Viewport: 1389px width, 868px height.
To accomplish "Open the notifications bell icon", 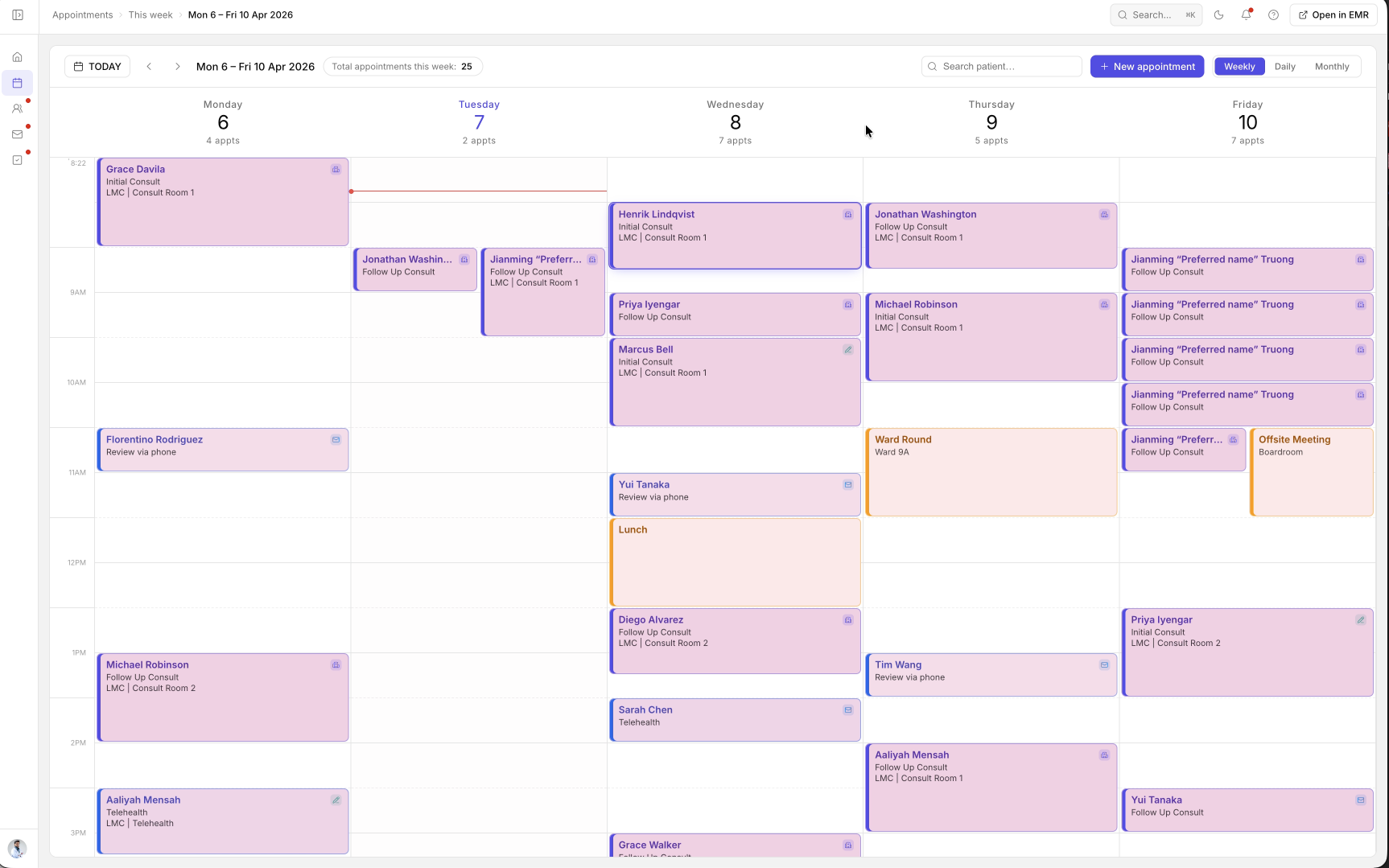I will pos(1246,15).
